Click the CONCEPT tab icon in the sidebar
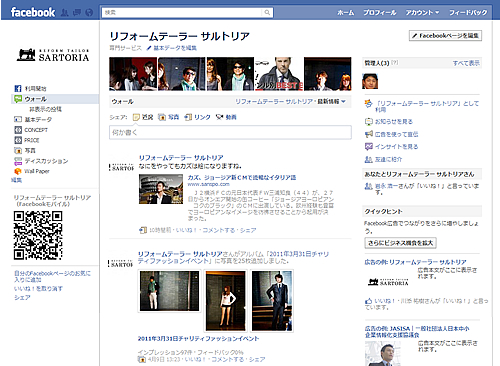The height and width of the screenshot is (366, 500). 18,130
